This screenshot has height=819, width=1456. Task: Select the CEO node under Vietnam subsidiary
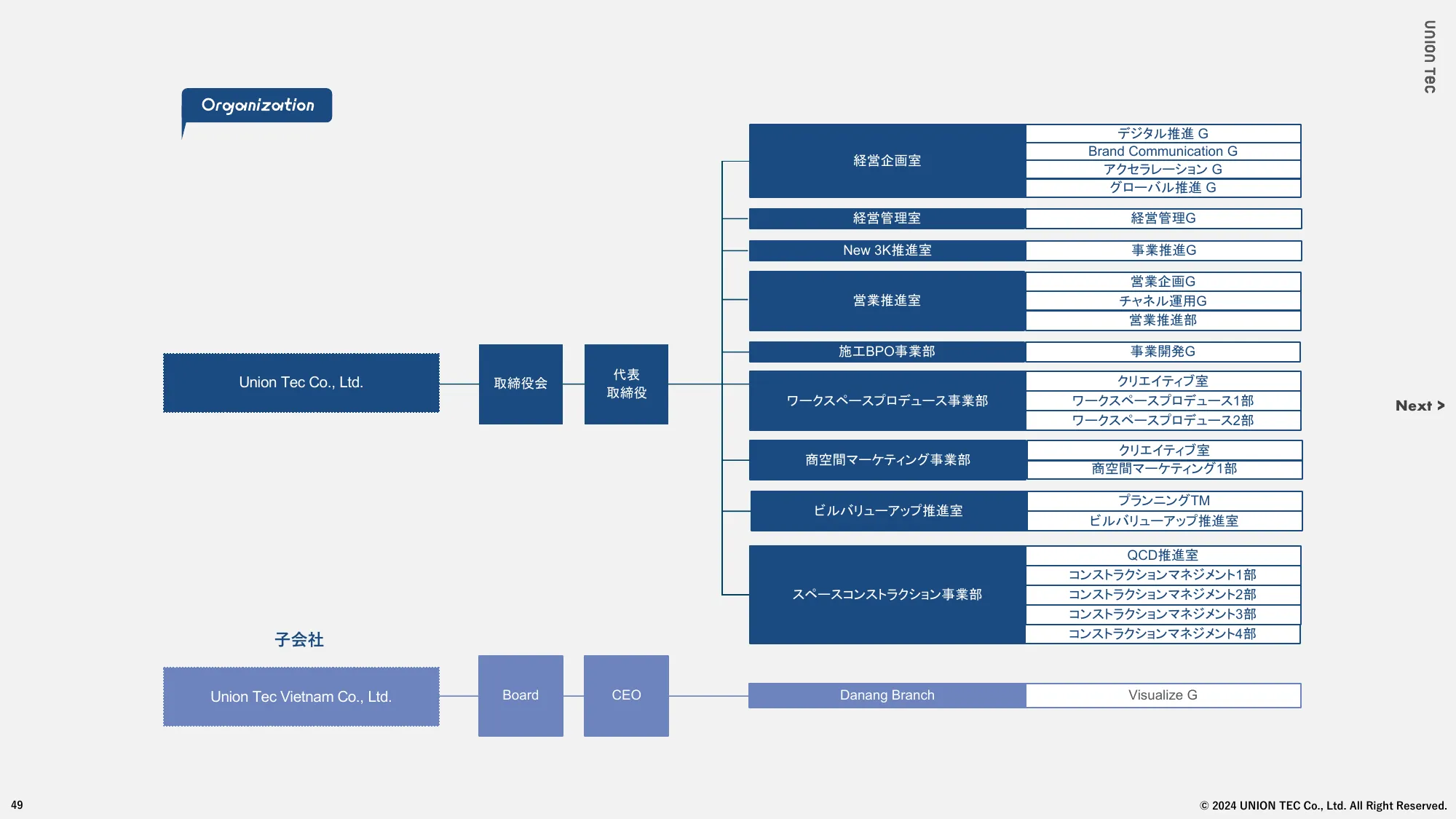click(x=625, y=695)
